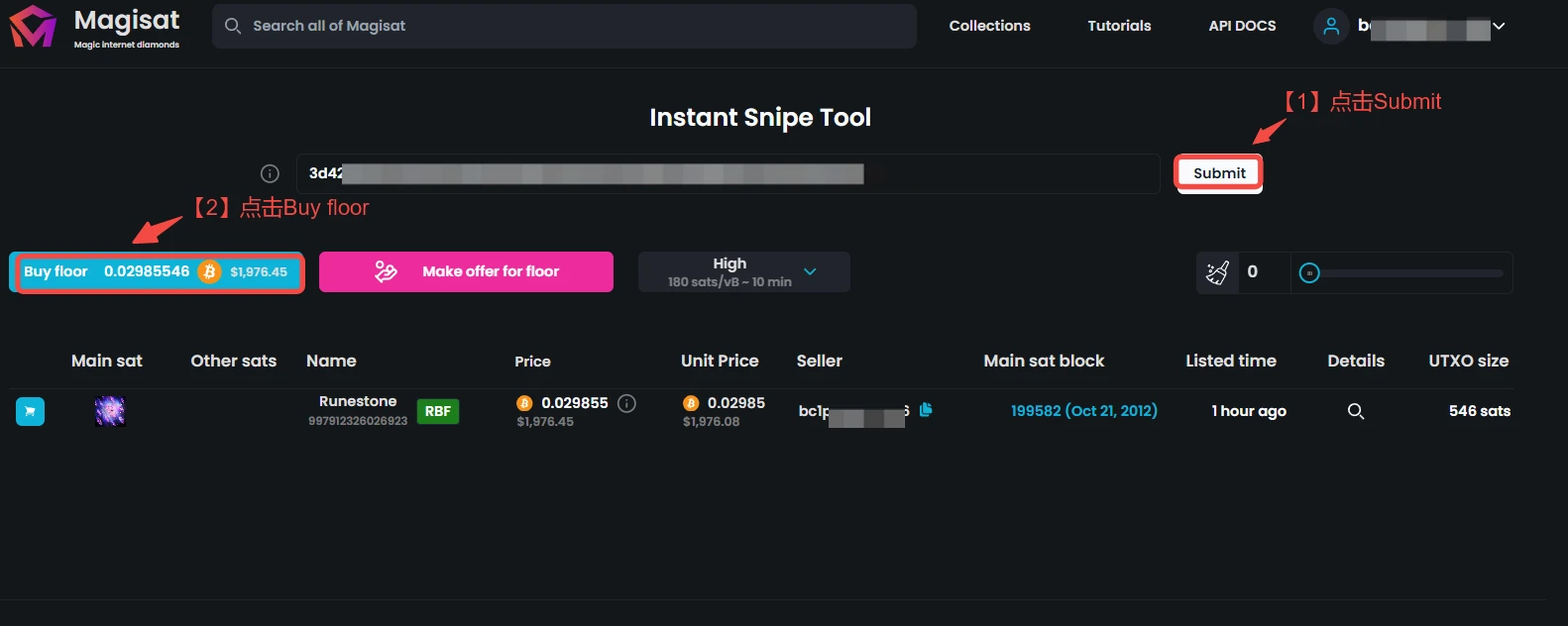Click Make offer for floor button
1568x626 pixels.
pyautogui.click(x=466, y=272)
